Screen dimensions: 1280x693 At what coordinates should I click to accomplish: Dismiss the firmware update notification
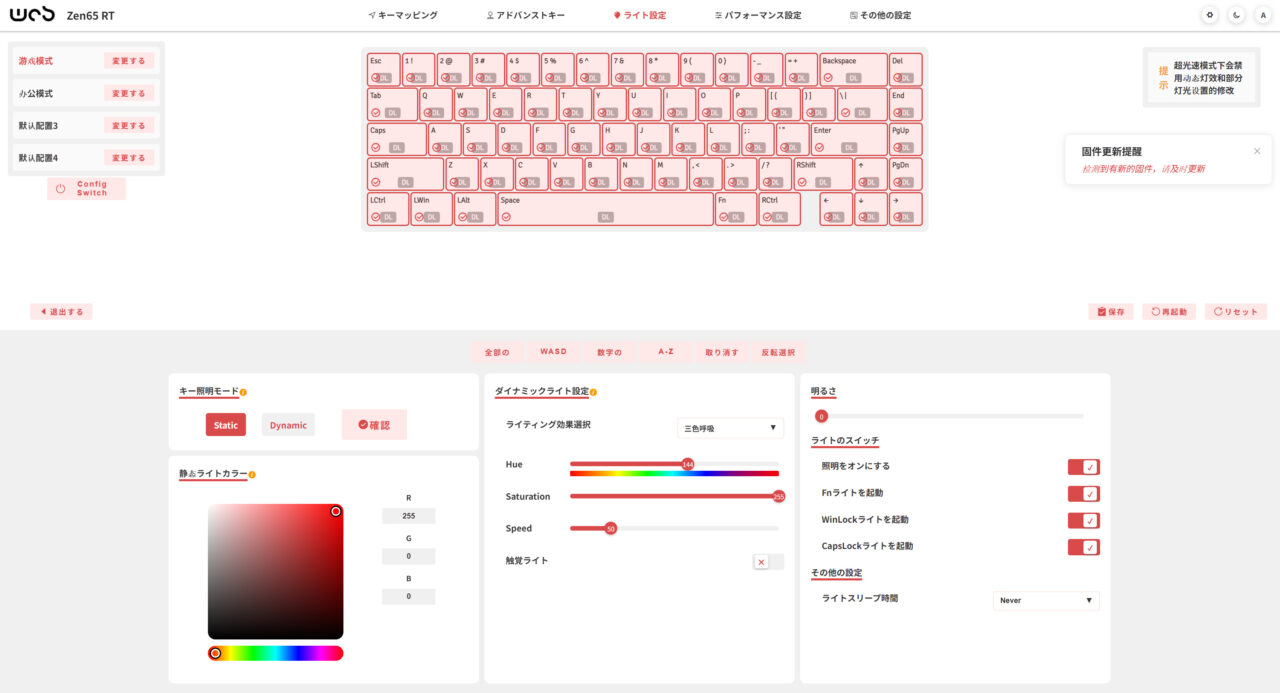pos(1257,151)
